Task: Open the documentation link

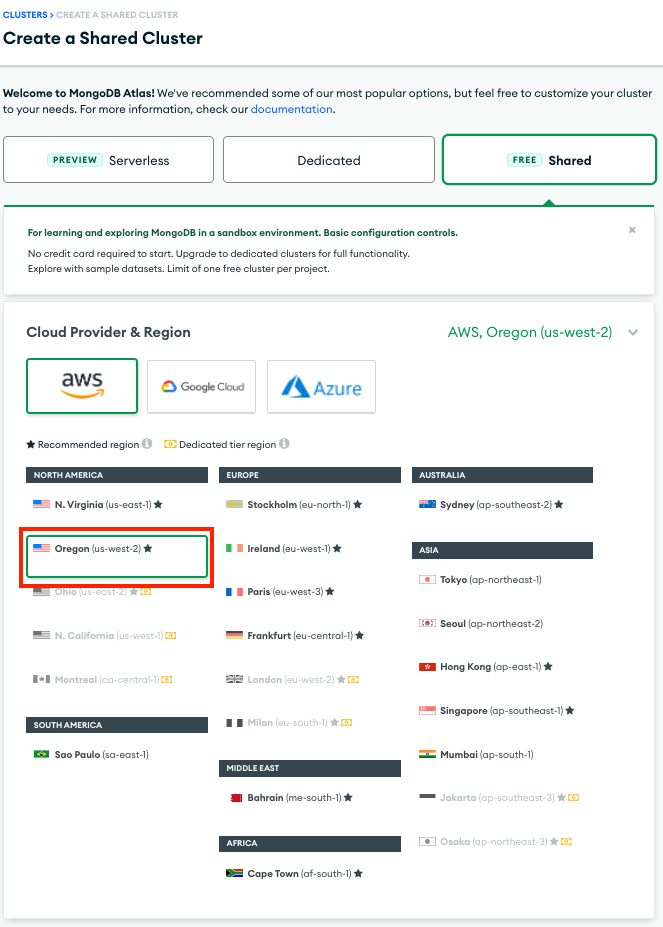Action: (x=292, y=109)
